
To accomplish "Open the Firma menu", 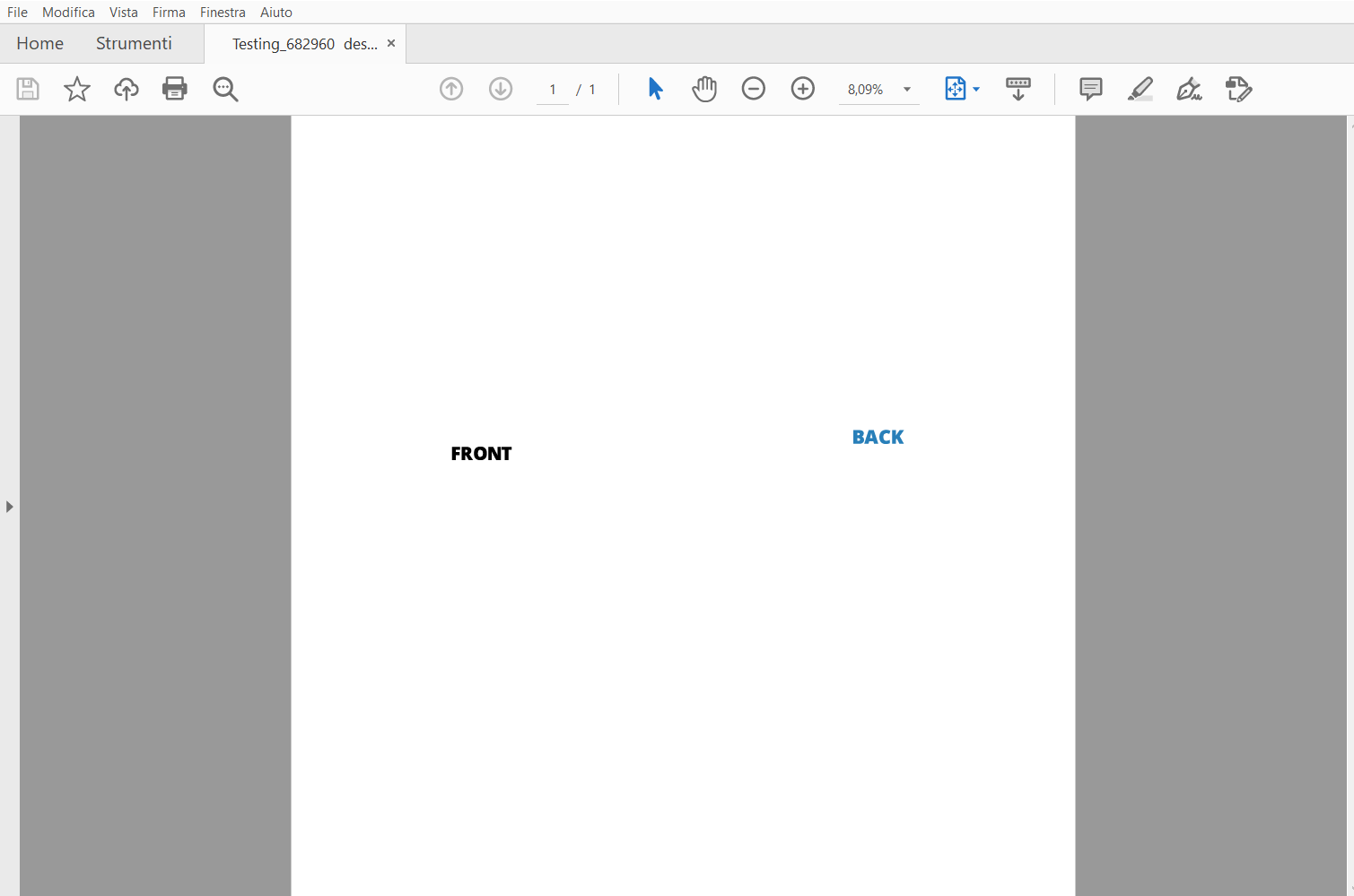I will click(169, 13).
